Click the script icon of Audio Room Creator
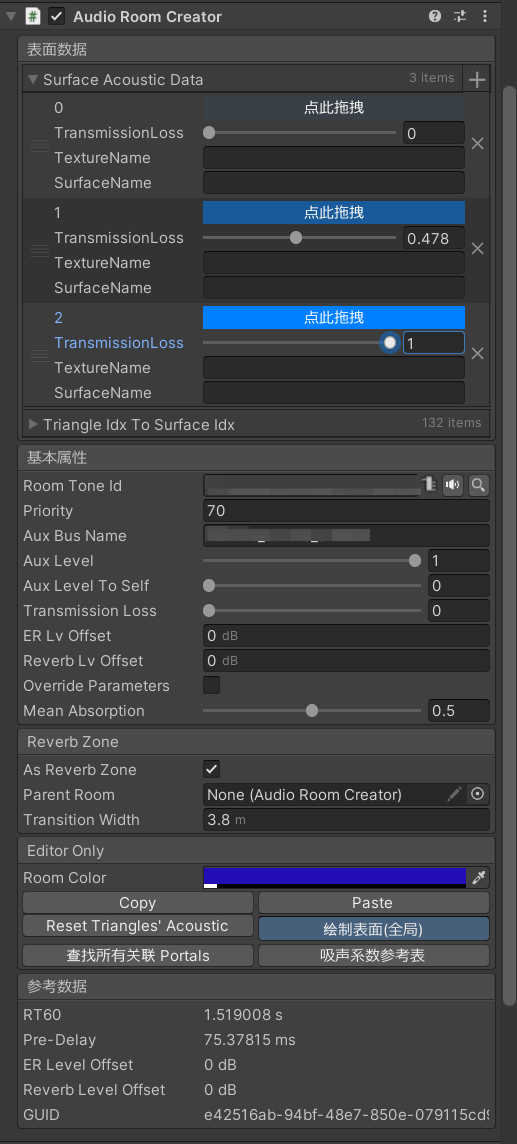Image resolution: width=517 pixels, height=1144 pixels. pyautogui.click(x=33, y=15)
